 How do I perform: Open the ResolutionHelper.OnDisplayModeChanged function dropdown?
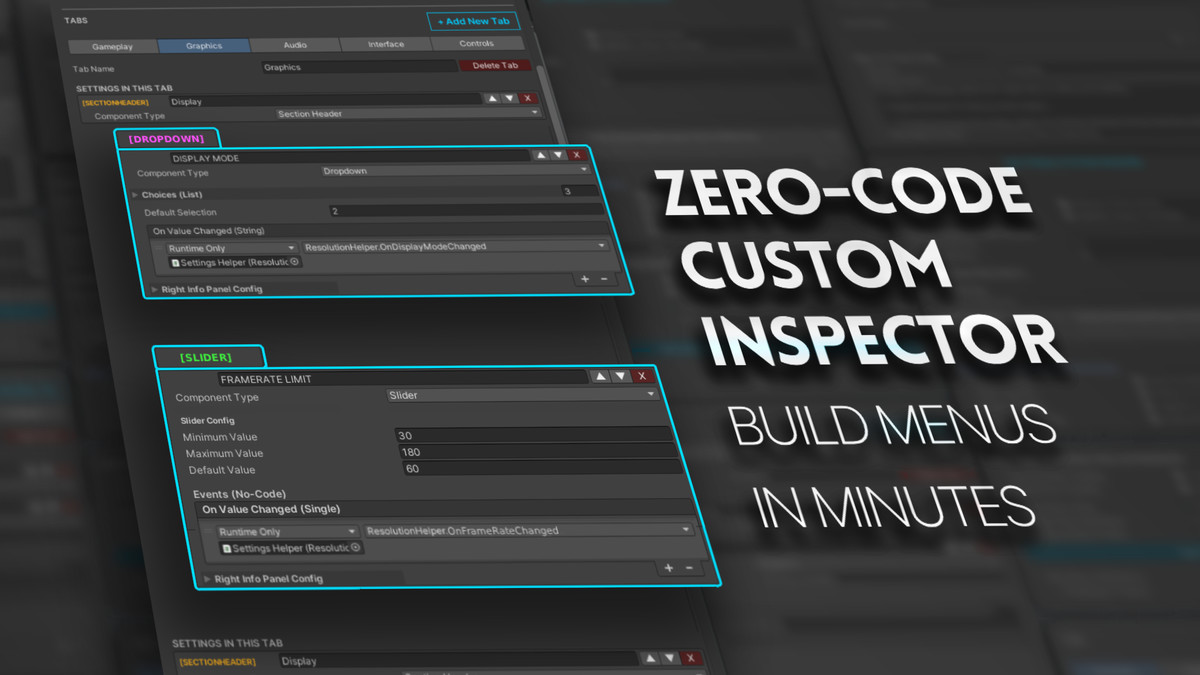(x=456, y=245)
